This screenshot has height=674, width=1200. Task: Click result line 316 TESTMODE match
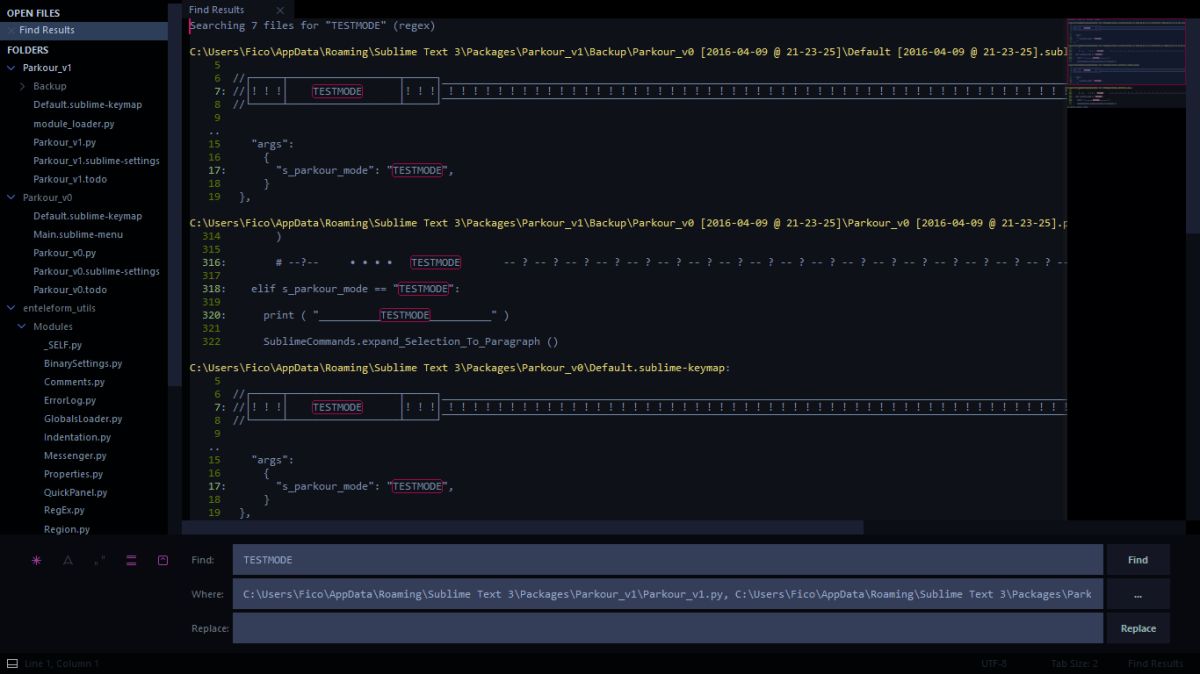click(x=435, y=263)
